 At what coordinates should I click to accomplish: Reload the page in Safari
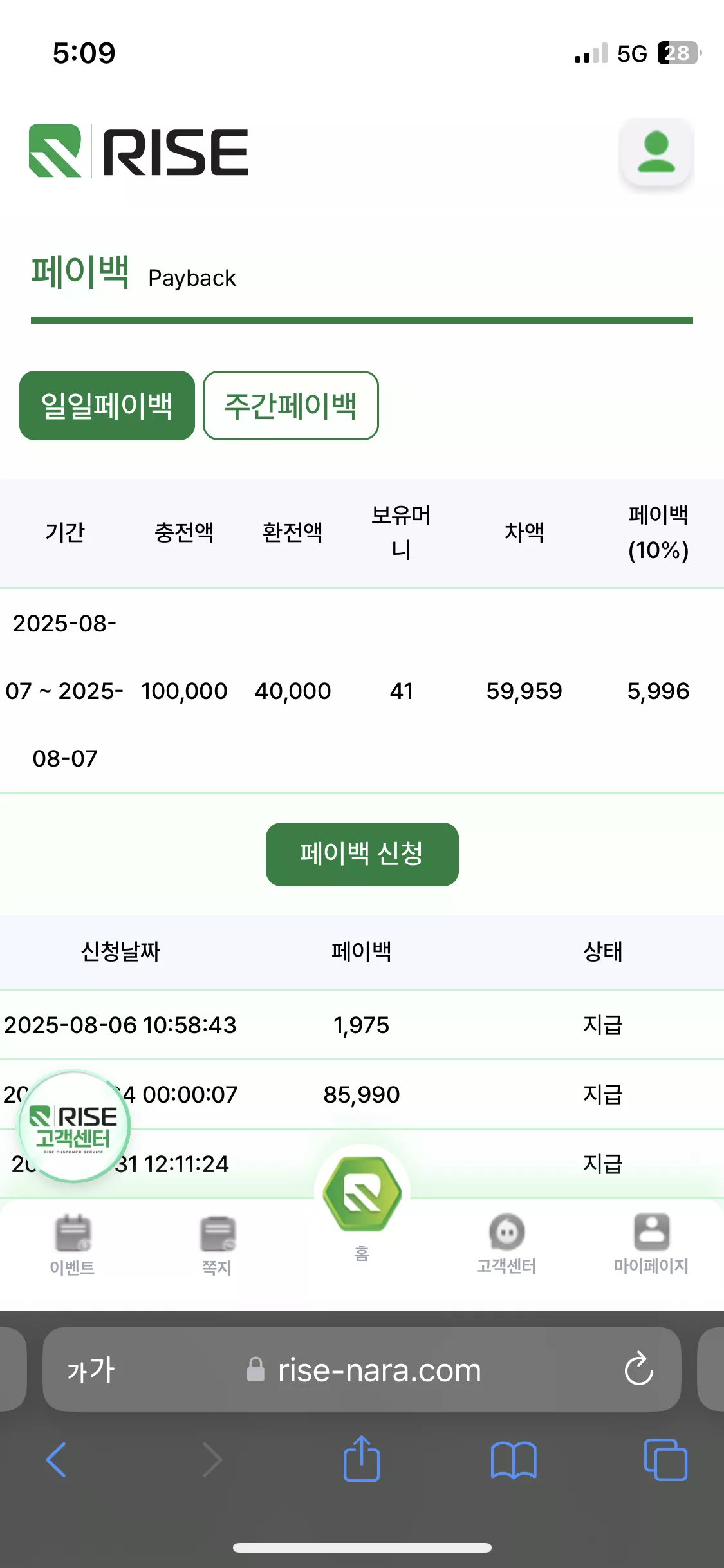point(638,1369)
